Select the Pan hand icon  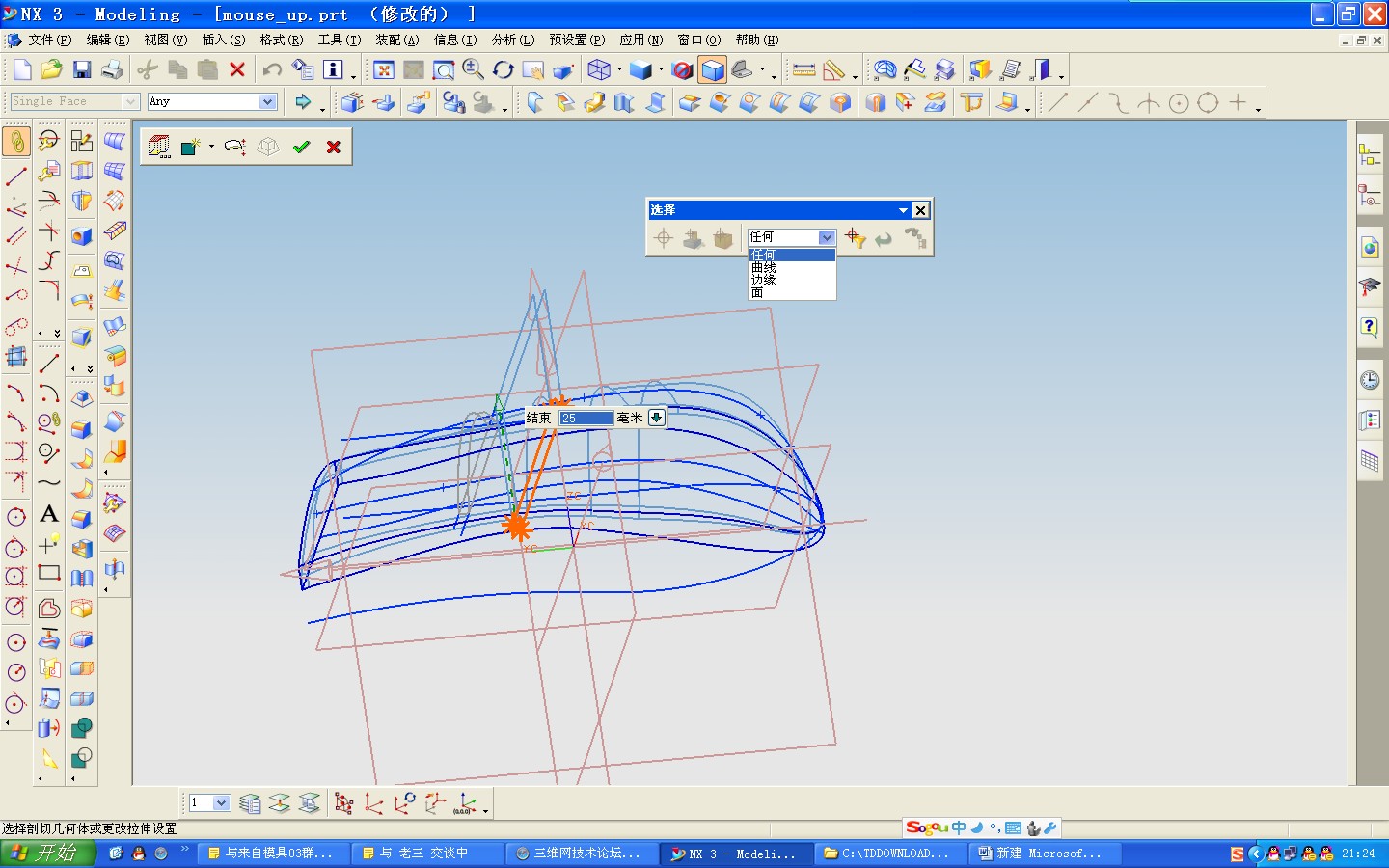click(x=533, y=69)
